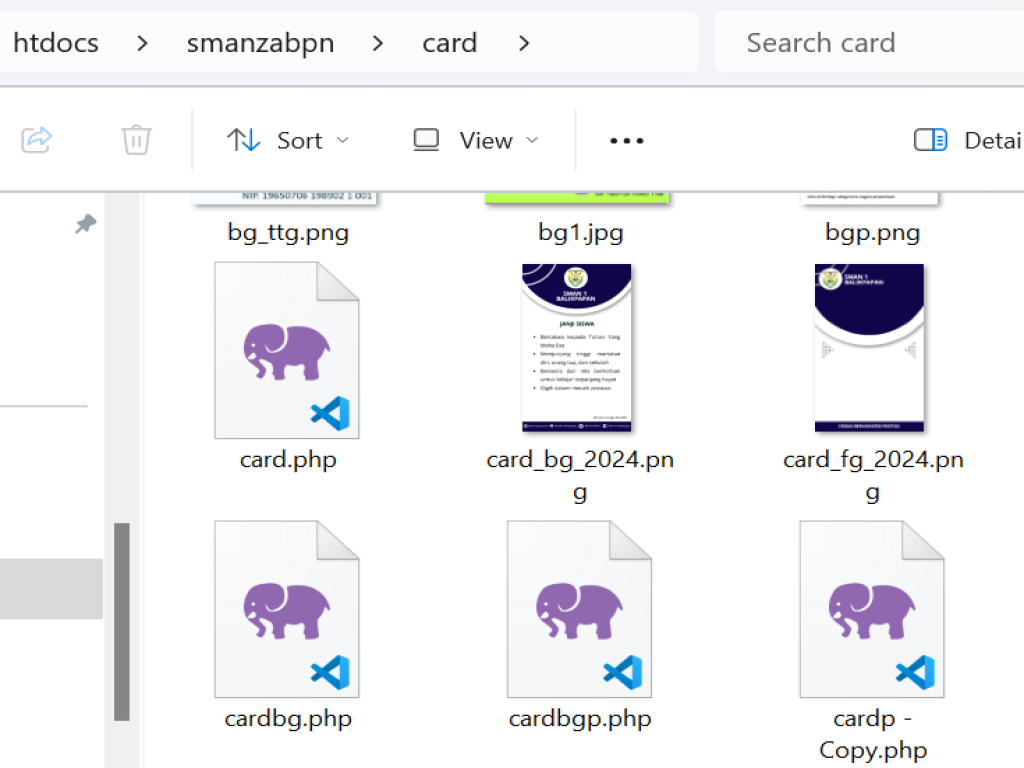Expand the chevron after card breadcrumb
This screenshot has width=1024, height=768.
523,43
